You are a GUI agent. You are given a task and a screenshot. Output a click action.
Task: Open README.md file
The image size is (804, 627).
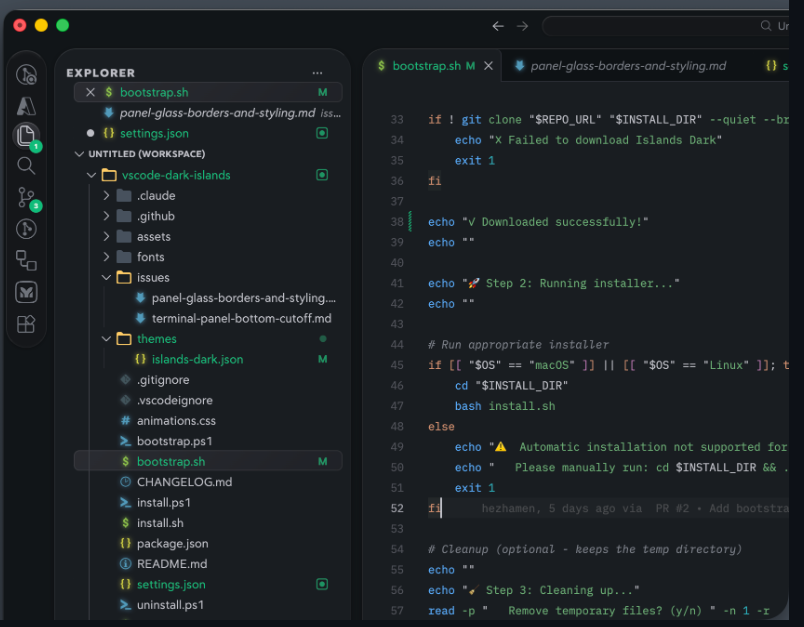tap(208, 564)
